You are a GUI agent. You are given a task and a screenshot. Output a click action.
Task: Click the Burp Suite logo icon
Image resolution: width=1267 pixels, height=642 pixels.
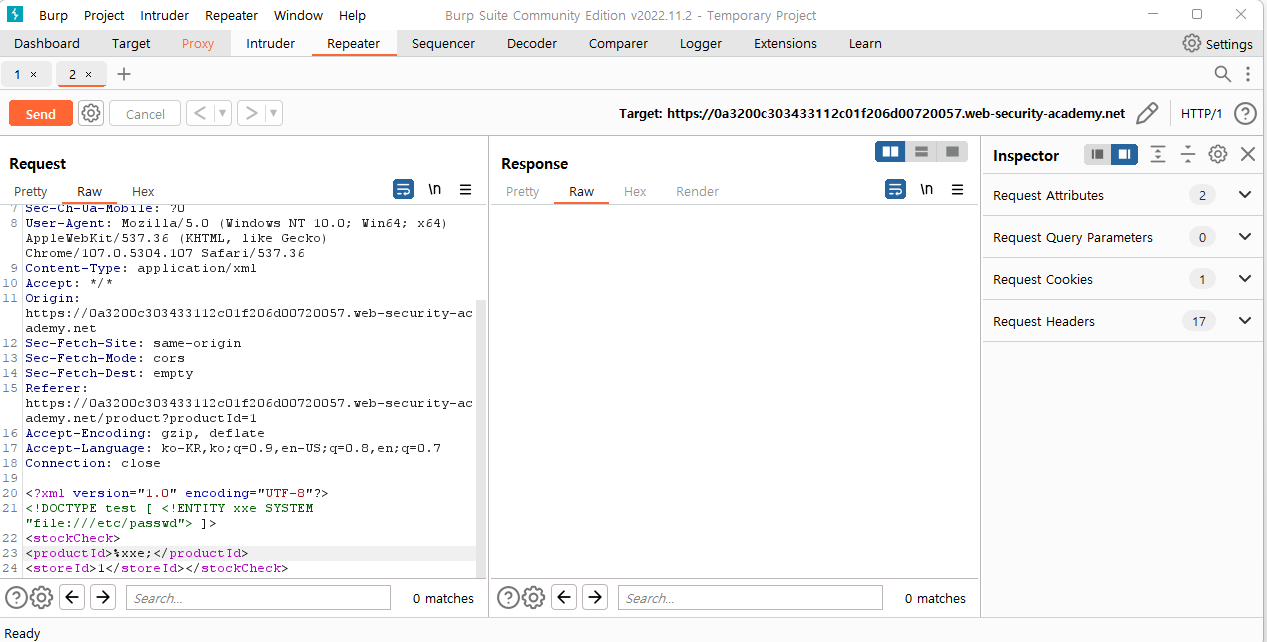pos(15,15)
